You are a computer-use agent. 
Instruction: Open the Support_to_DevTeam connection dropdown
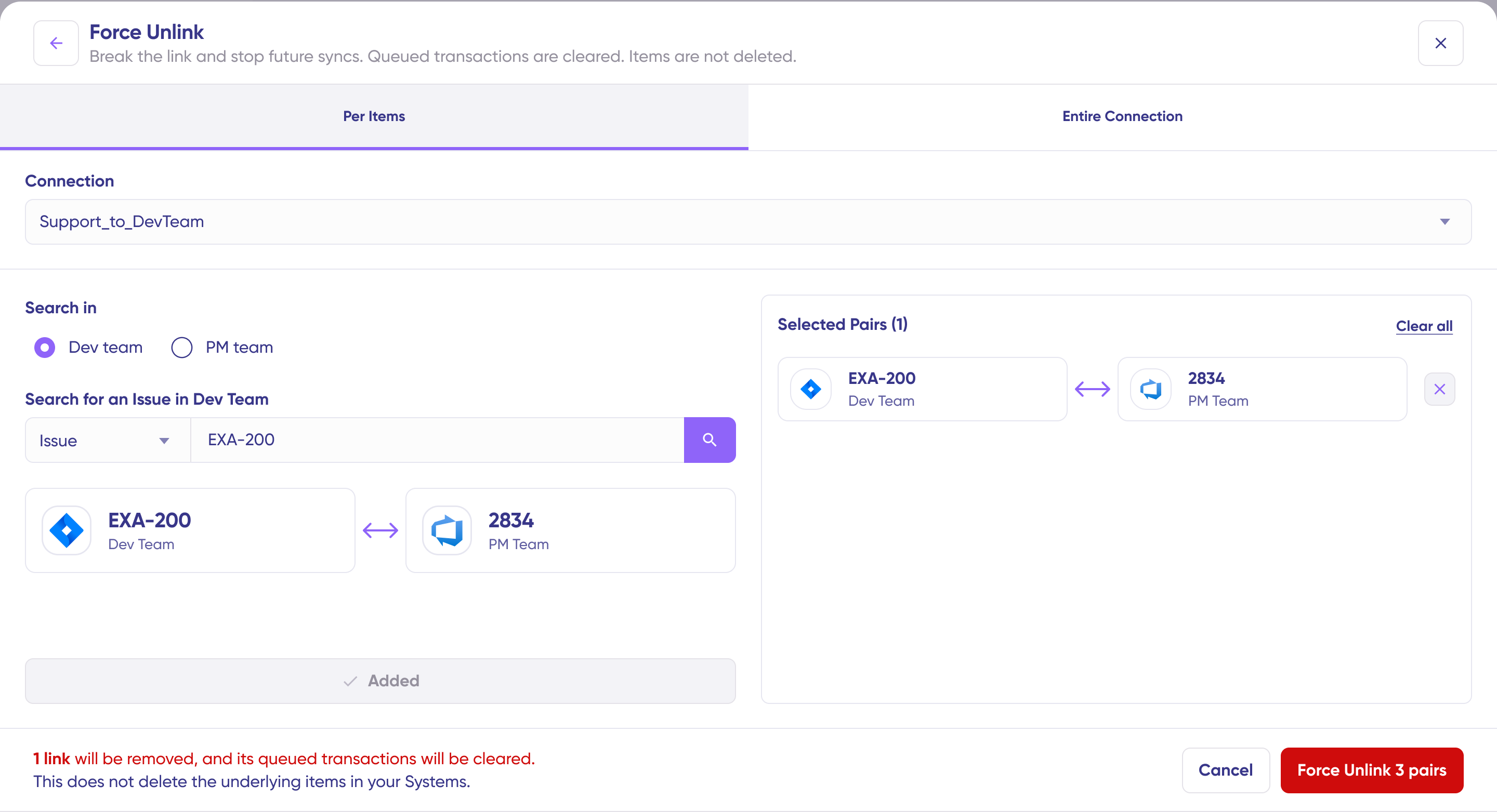coord(747,221)
